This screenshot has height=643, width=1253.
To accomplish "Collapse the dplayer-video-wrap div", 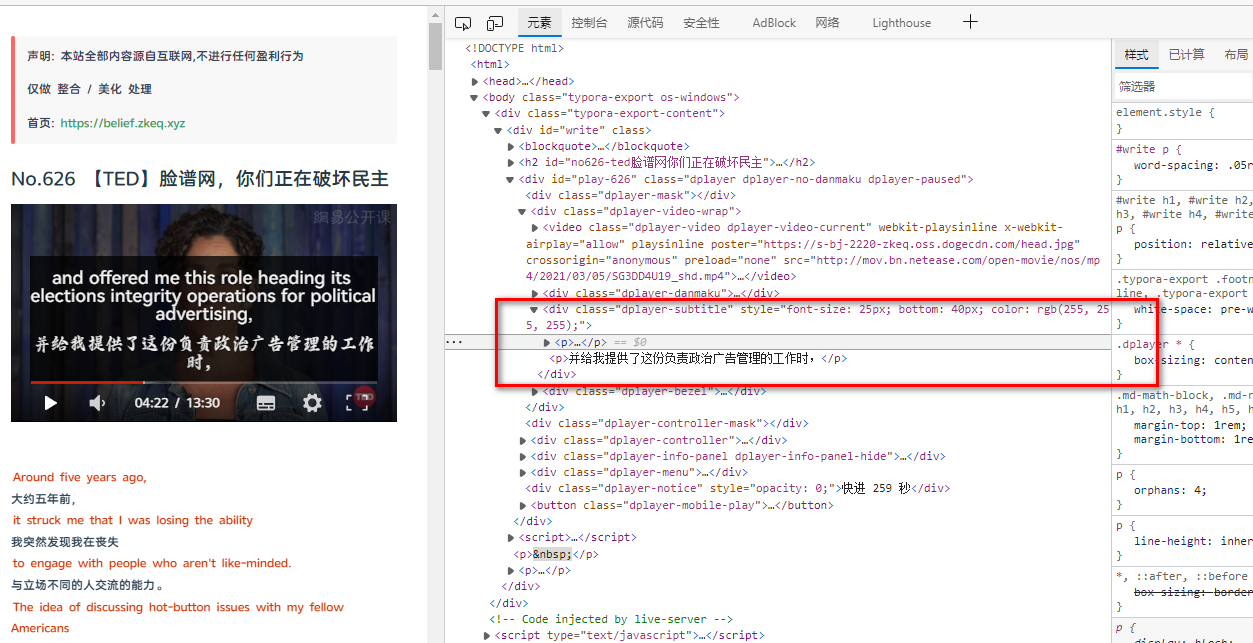I will tap(523, 212).
